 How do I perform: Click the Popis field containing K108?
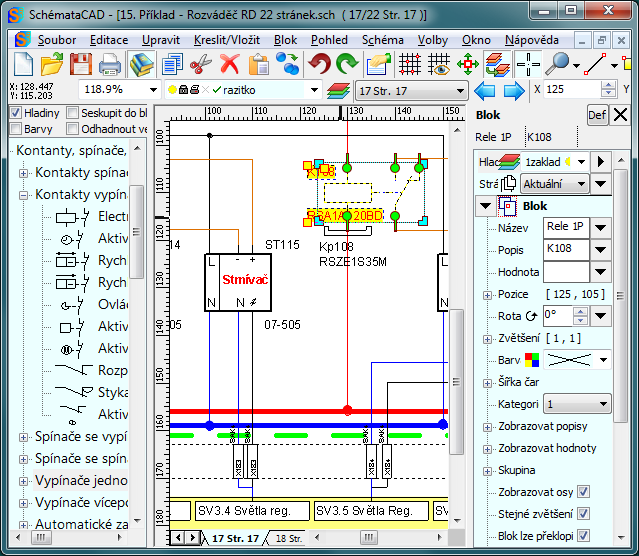click(566, 249)
